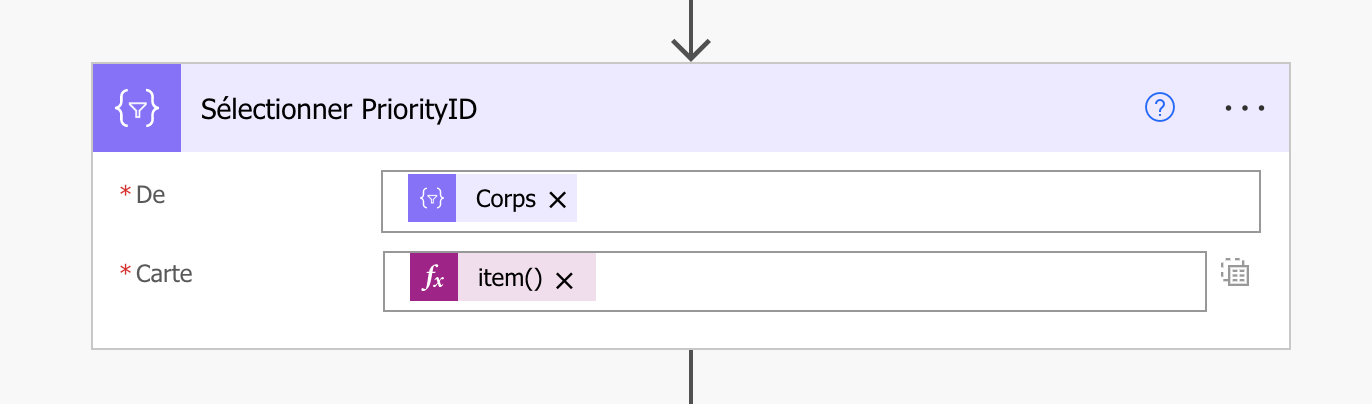Collapse the action card via its header bar
The height and width of the screenshot is (404, 1372).
(800, 108)
